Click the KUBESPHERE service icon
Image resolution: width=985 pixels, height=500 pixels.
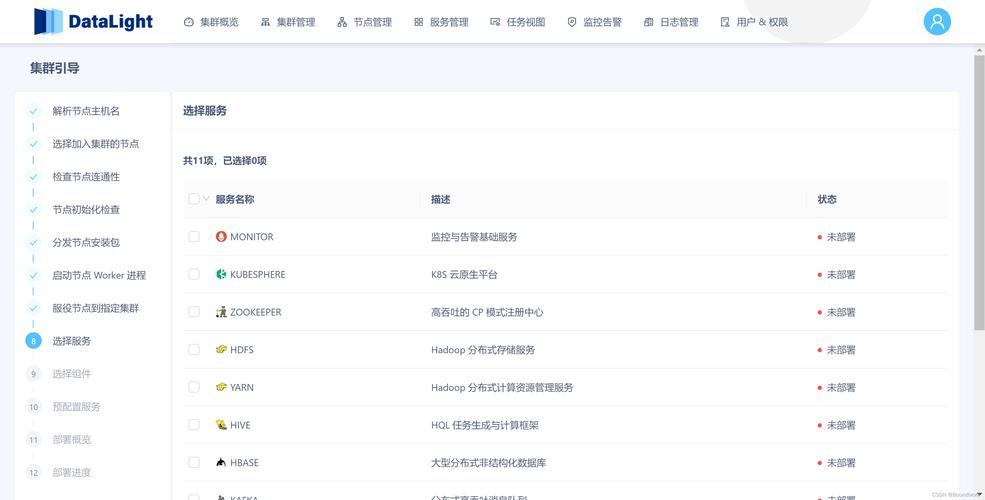tap(221, 274)
